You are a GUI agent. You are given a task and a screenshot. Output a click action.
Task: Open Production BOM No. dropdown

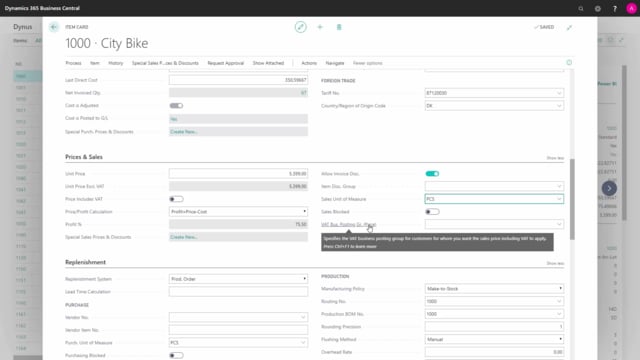(559, 314)
